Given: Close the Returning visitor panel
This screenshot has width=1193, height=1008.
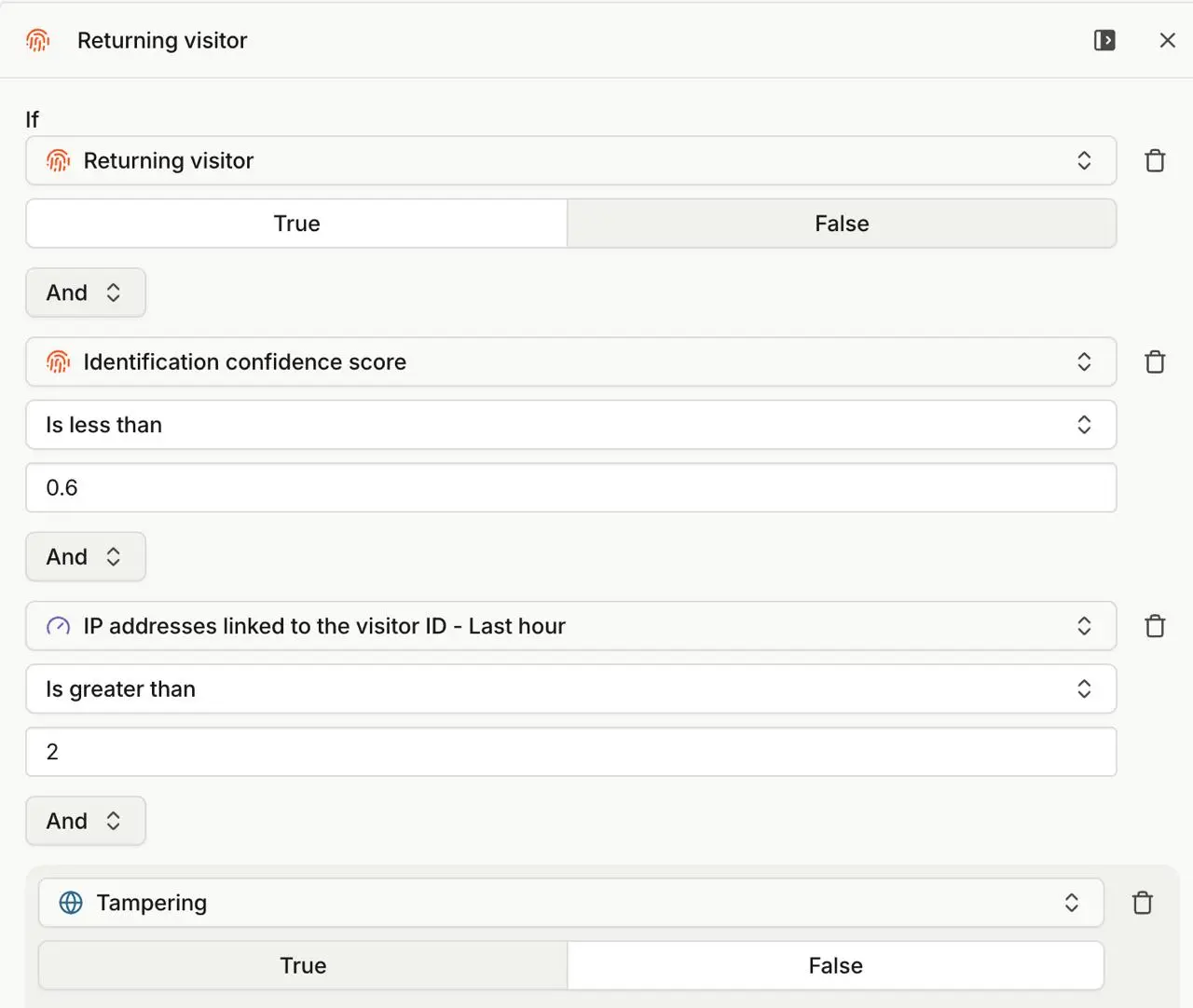Looking at the screenshot, I should click(x=1167, y=40).
